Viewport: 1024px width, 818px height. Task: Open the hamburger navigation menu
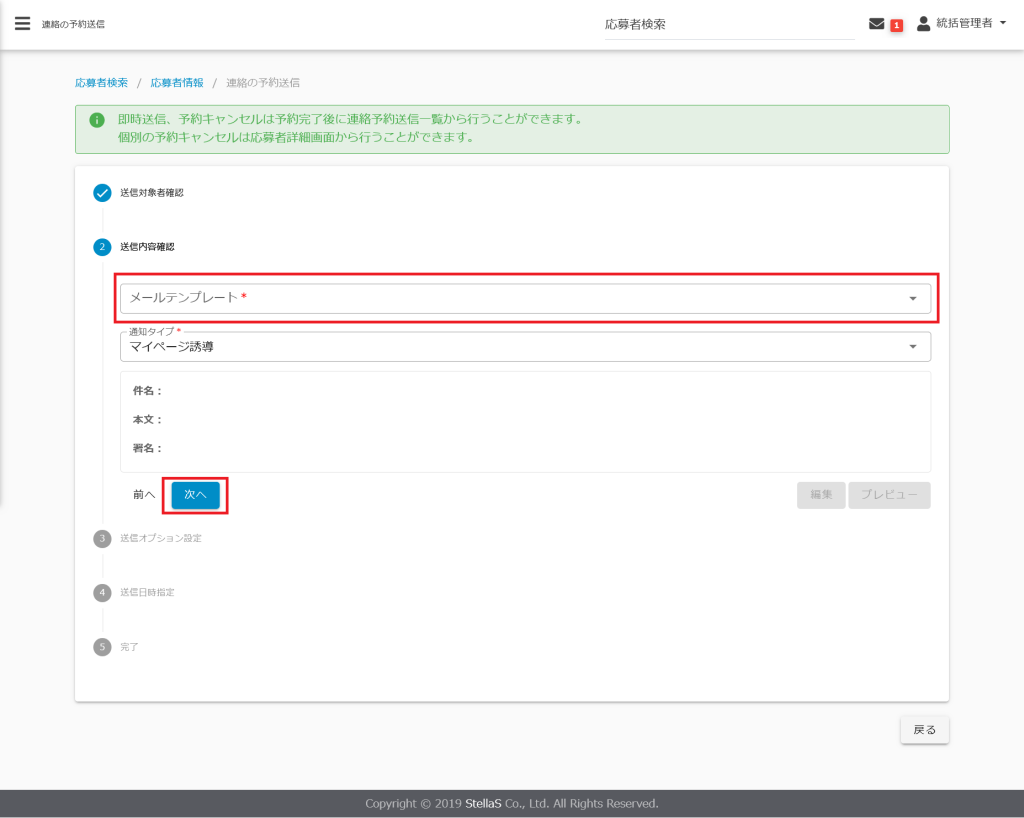22,24
